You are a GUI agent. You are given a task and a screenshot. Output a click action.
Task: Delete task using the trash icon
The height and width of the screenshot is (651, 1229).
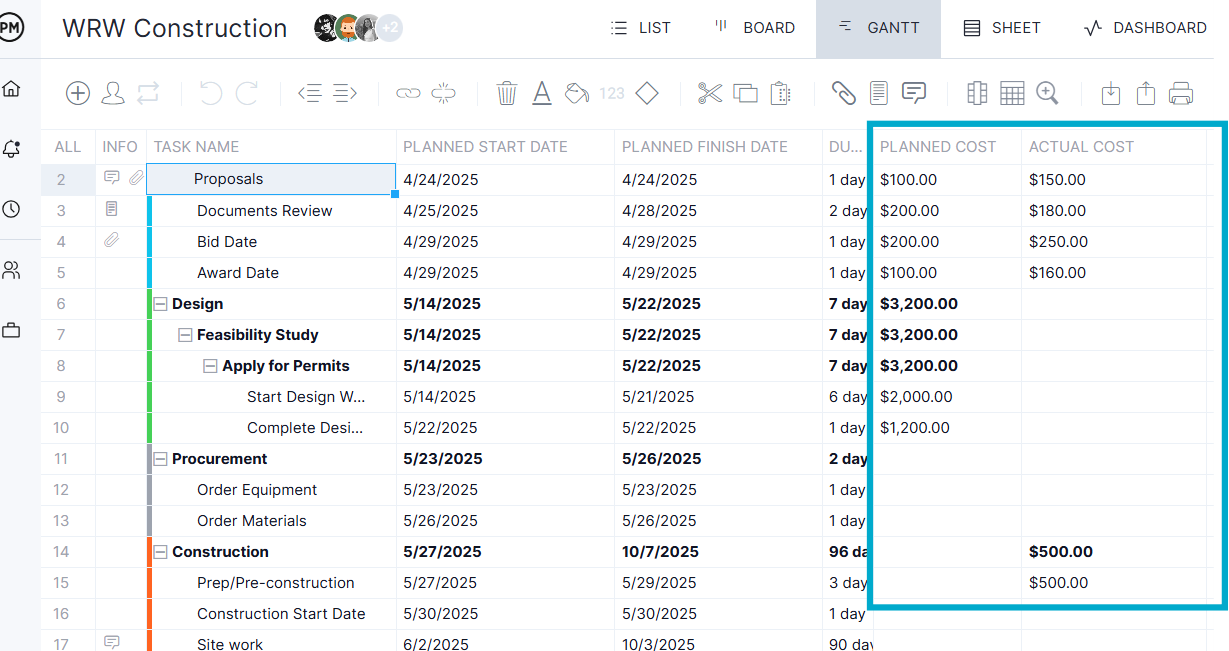click(507, 93)
